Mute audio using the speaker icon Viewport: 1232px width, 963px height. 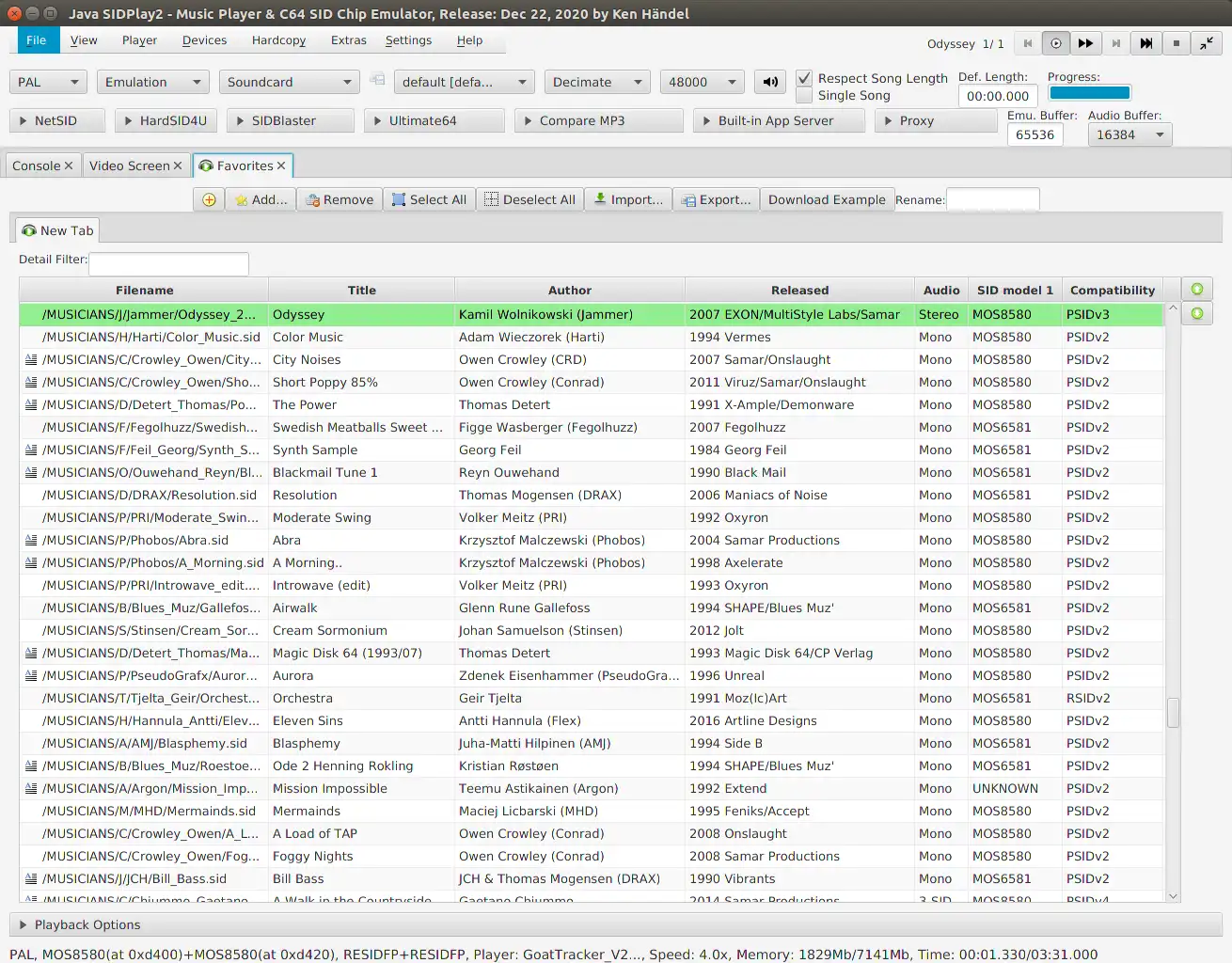coord(770,82)
